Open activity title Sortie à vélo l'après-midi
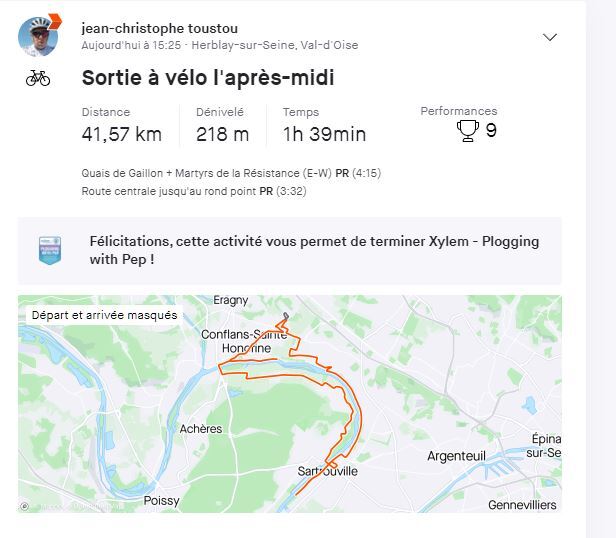 click(207, 78)
